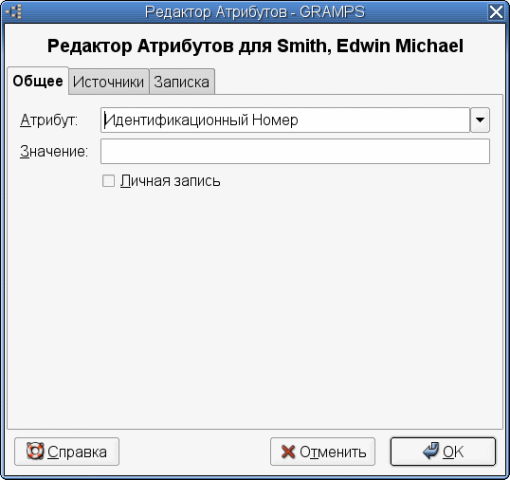This screenshot has width=510, height=480.
Task: Switch to the Источники tab
Action: [109, 82]
